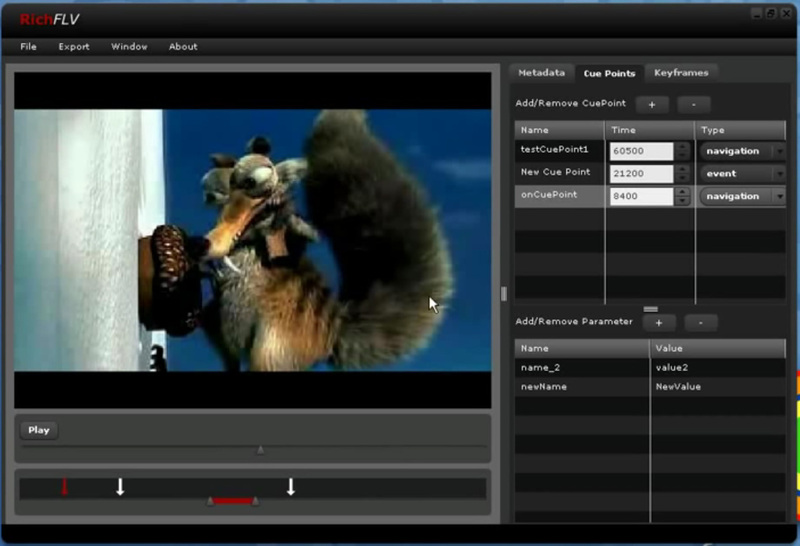
Task: Increase time of testCuePoint1 with stepper up
Action: pos(682,147)
